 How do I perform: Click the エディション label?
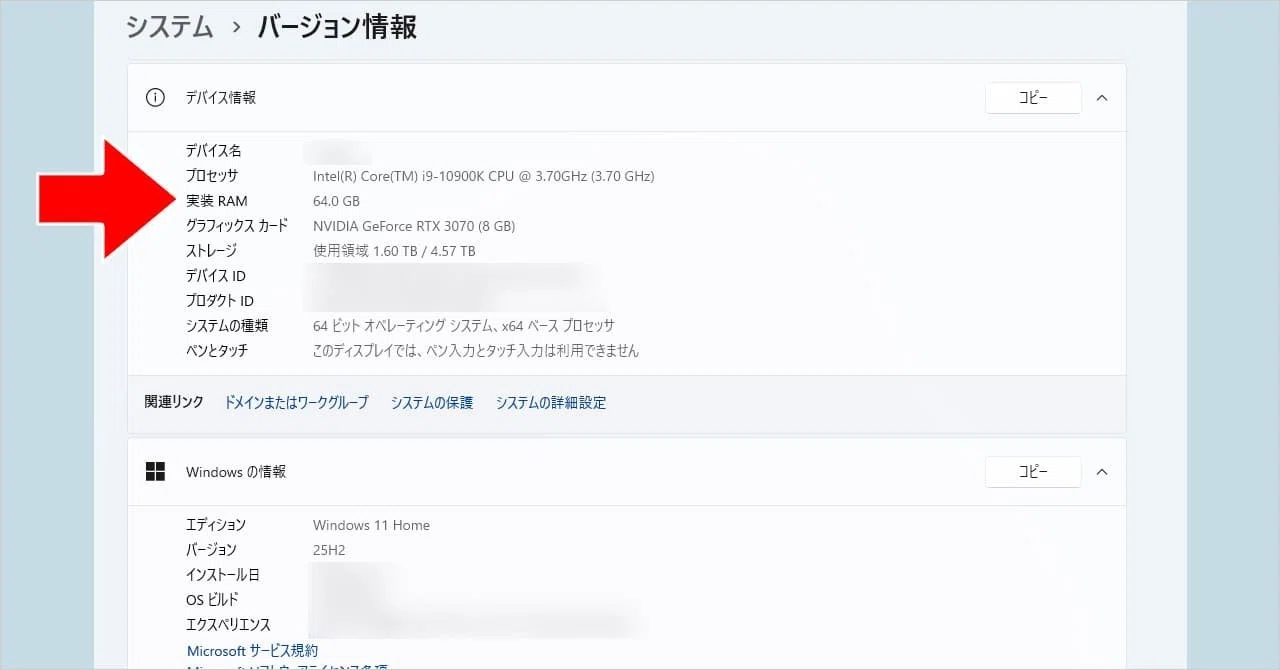point(216,525)
